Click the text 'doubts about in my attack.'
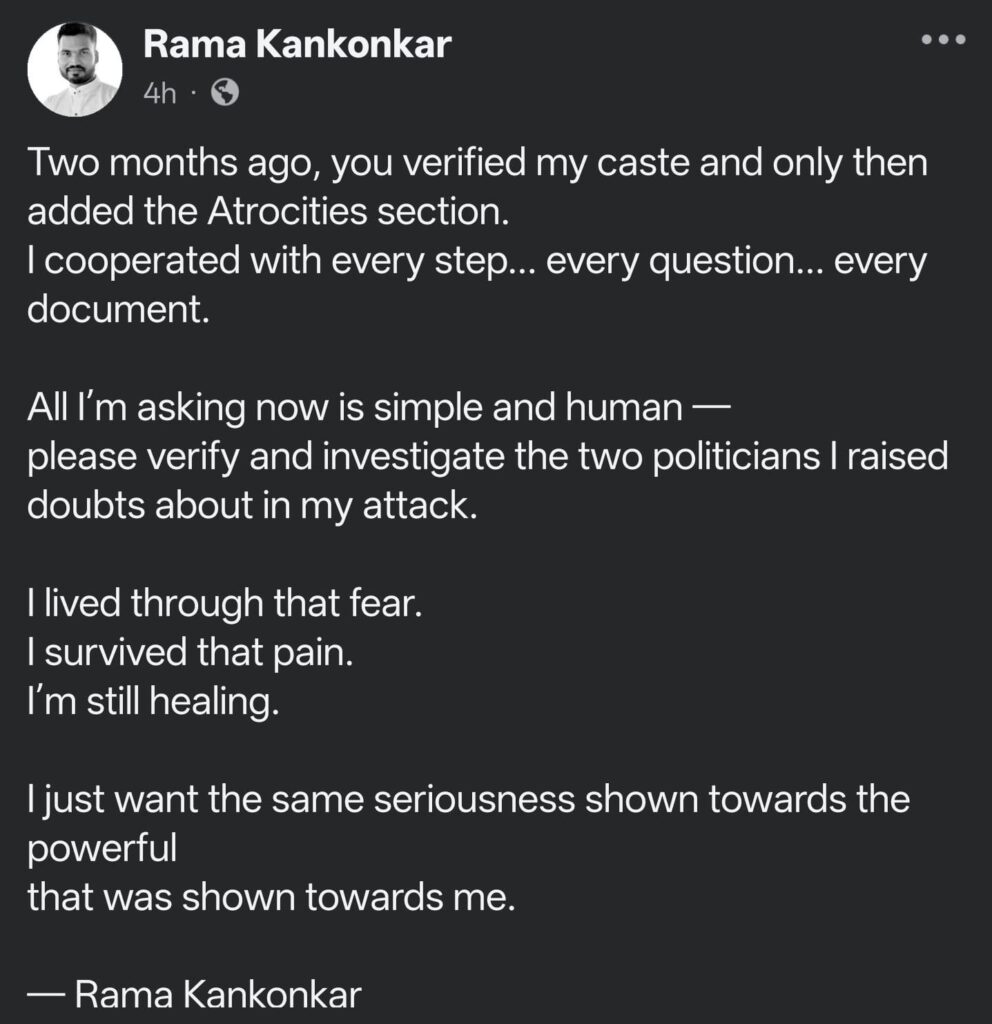 (x=247, y=506)
